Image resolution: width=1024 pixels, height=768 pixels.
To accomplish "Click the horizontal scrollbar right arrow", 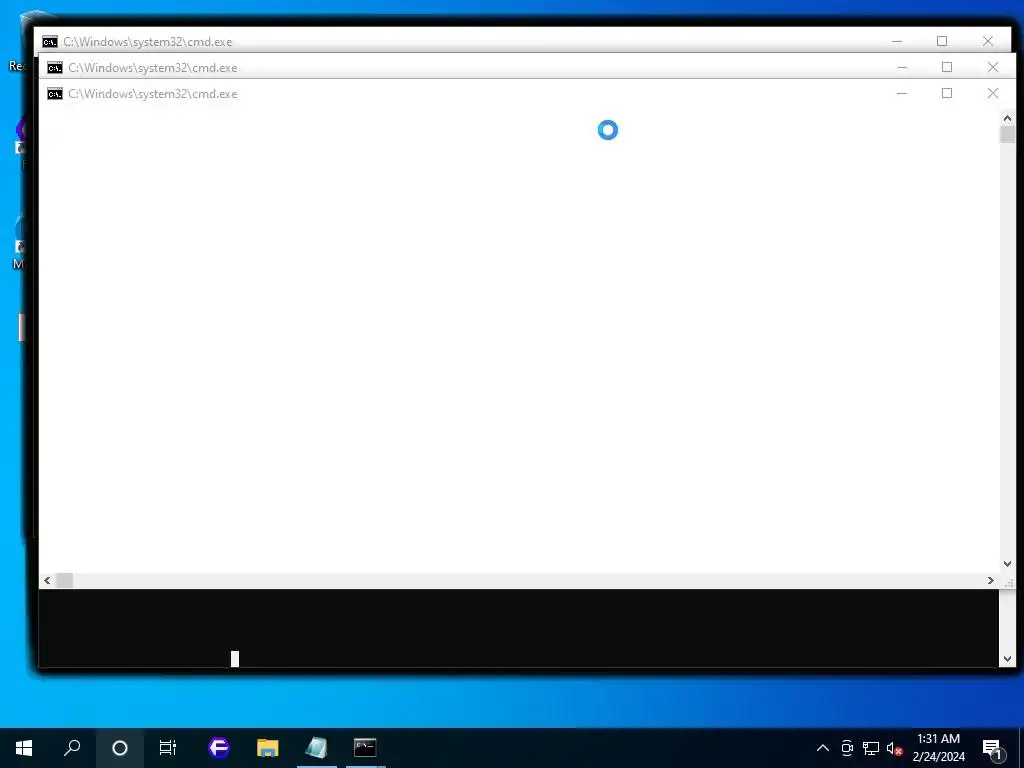I will 991,581.
